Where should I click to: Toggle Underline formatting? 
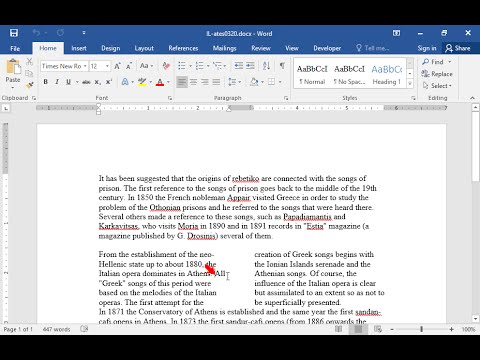point(68,82)
